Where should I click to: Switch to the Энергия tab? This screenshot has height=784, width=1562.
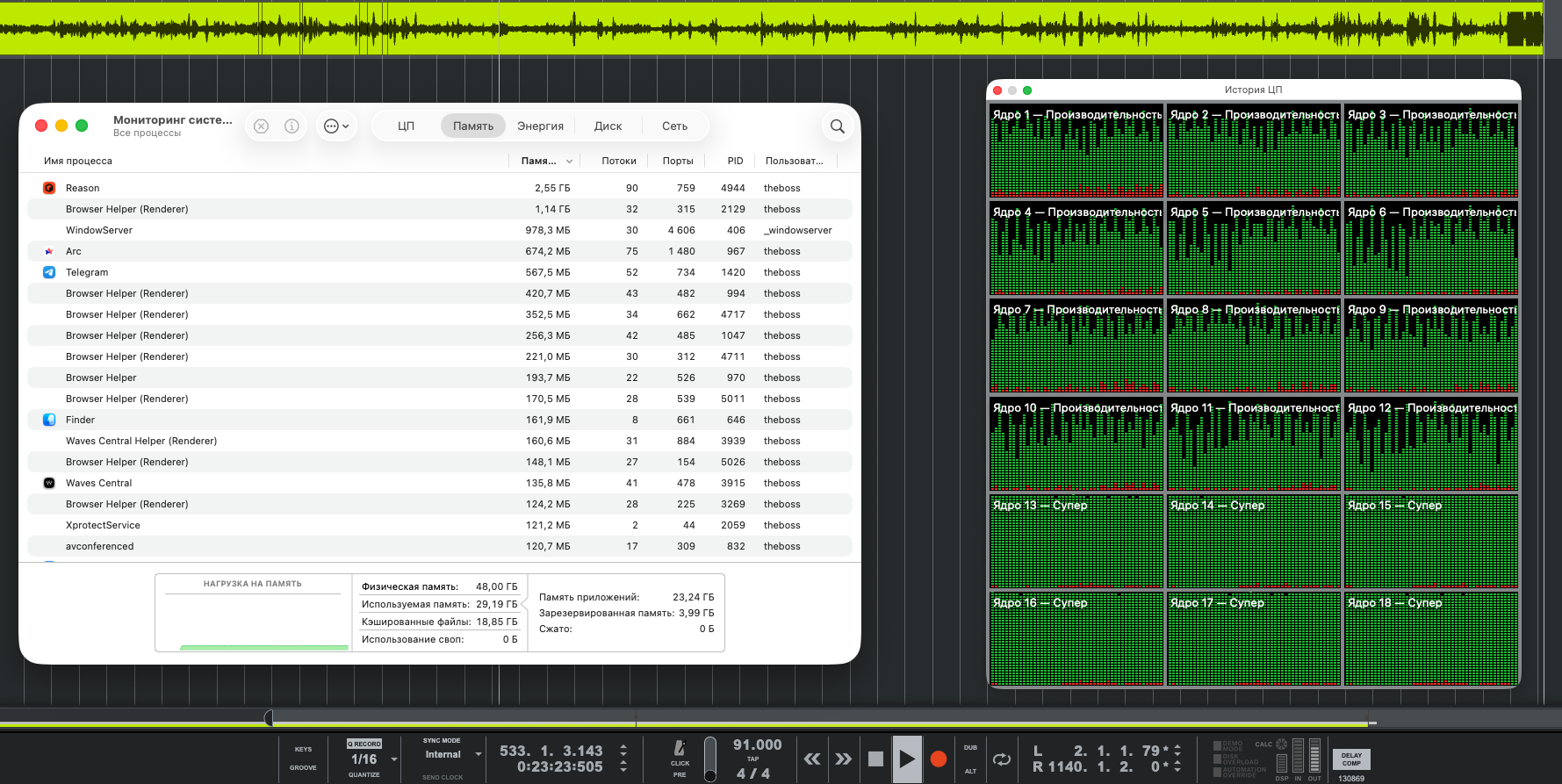(540, 126)
